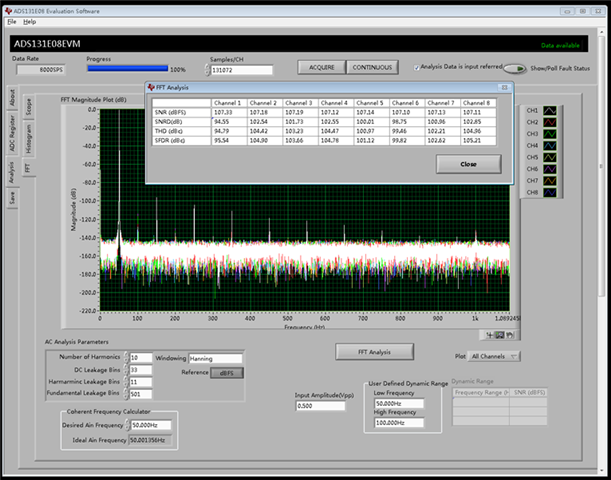This screenshot has height=480, width=611.
Task: Toggle the Show/Poll Fault Status switch
Action: (515, 69)
